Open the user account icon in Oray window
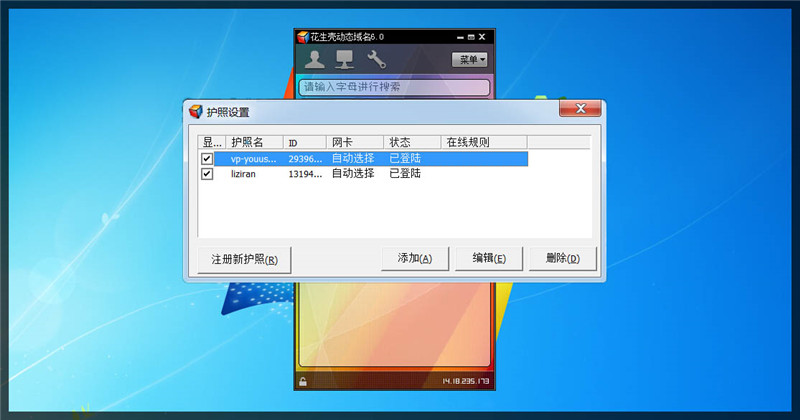Screen dimensions: 800x420 314,60
